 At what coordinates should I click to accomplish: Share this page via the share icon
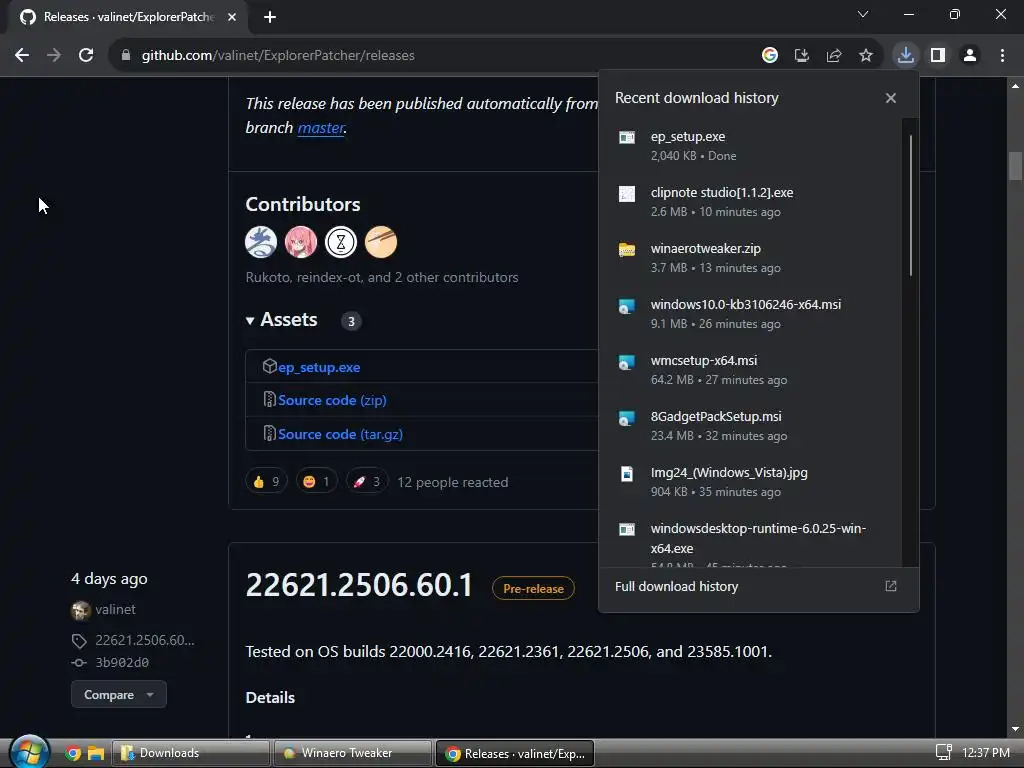pyautogui.click(x=833, y=56)
